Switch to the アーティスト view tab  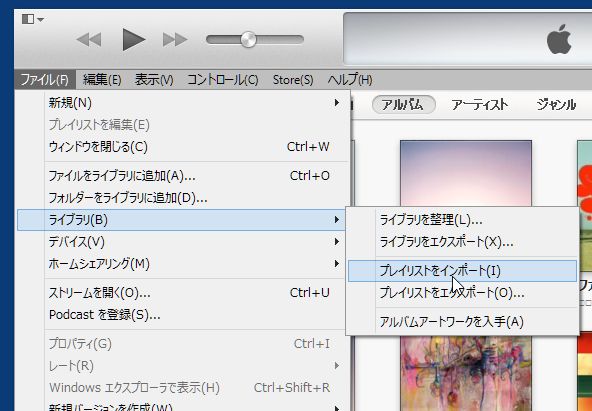pos(479,105)
